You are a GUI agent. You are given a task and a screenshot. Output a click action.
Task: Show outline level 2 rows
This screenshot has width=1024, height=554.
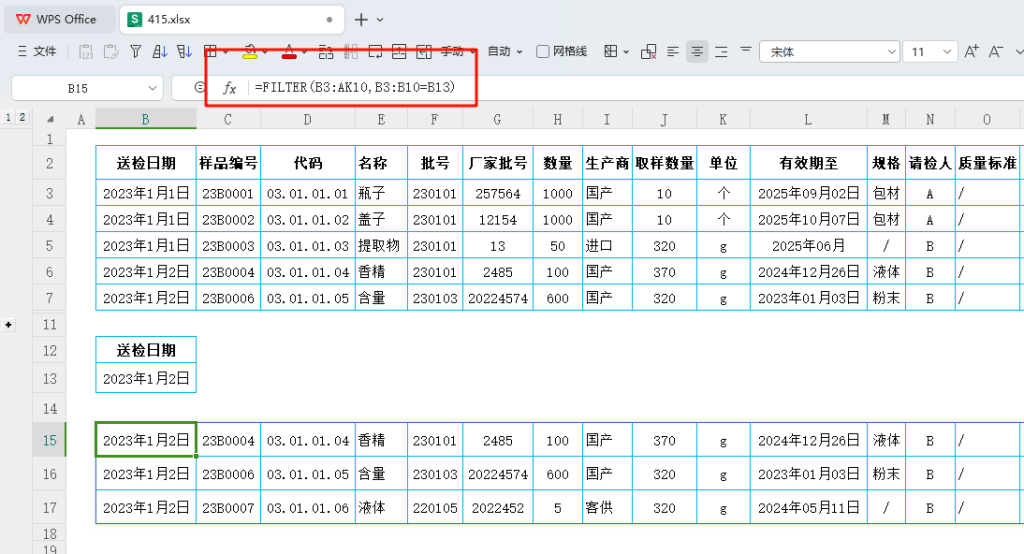coord(22,118)
